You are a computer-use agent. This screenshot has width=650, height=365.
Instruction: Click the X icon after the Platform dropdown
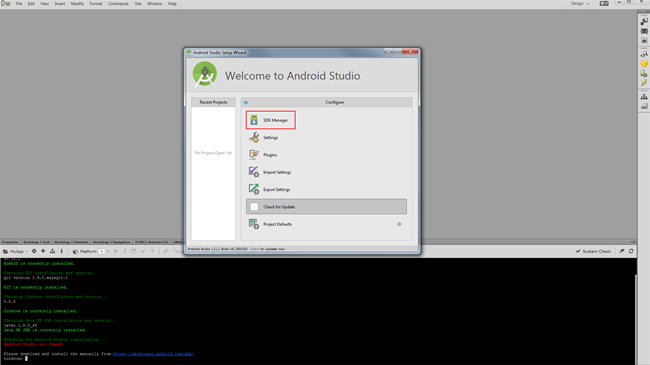115,251
